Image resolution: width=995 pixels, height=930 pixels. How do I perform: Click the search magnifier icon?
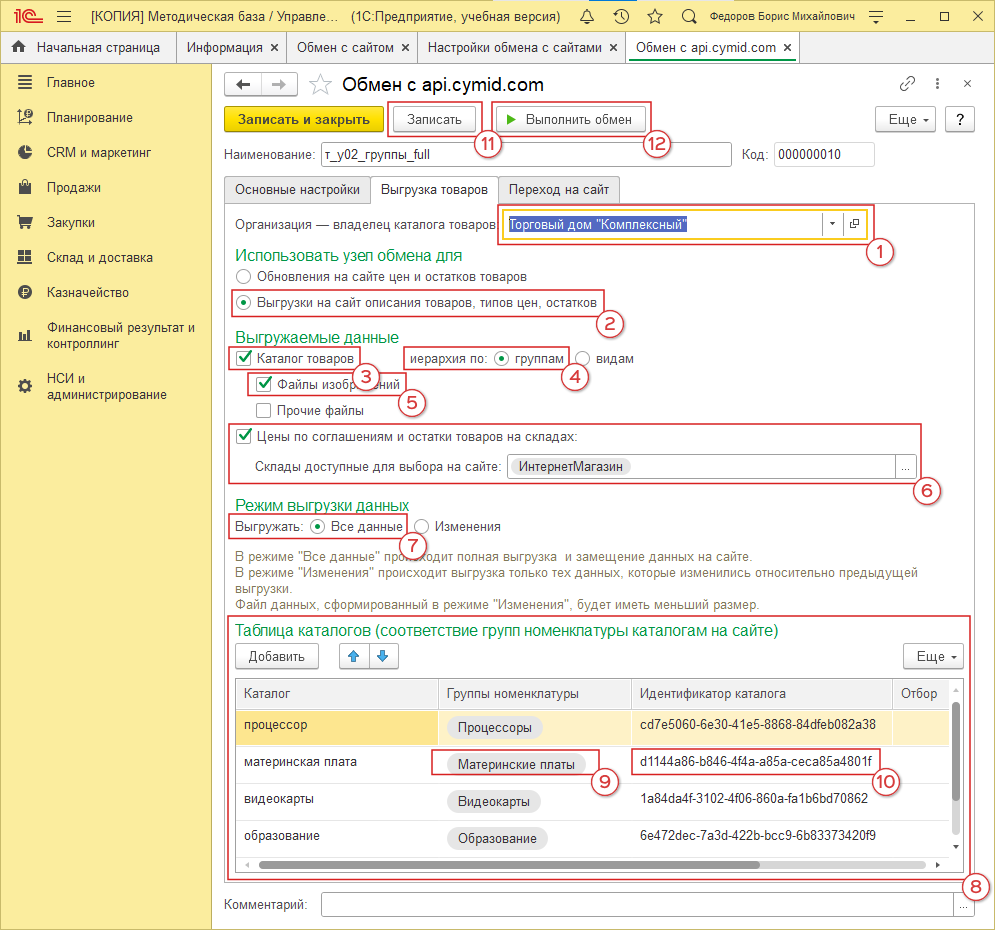(688, 17)
